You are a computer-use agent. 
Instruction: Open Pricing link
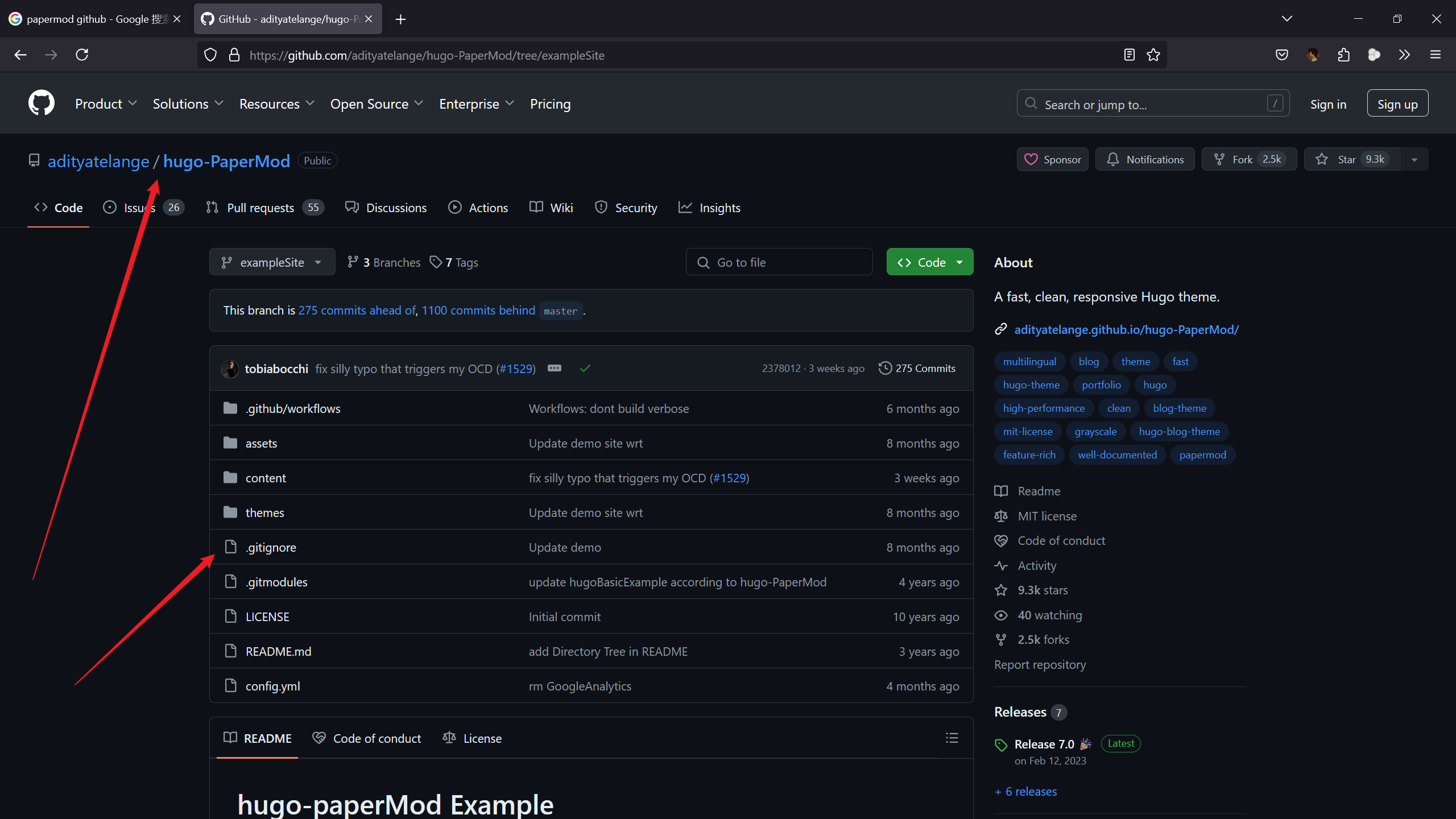point(550,104)
